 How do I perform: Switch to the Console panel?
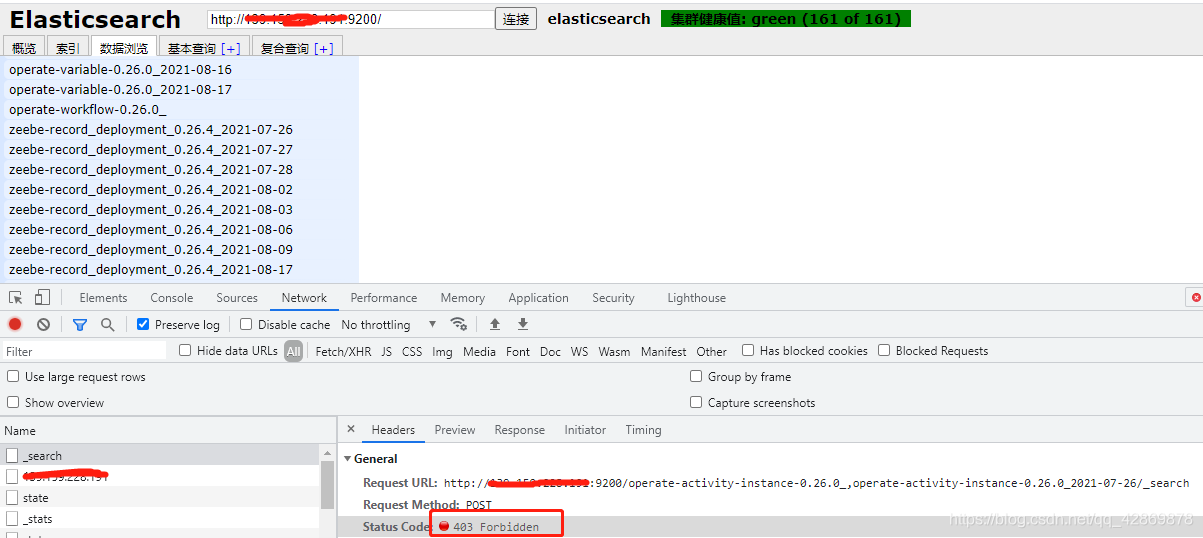(172, 298)
